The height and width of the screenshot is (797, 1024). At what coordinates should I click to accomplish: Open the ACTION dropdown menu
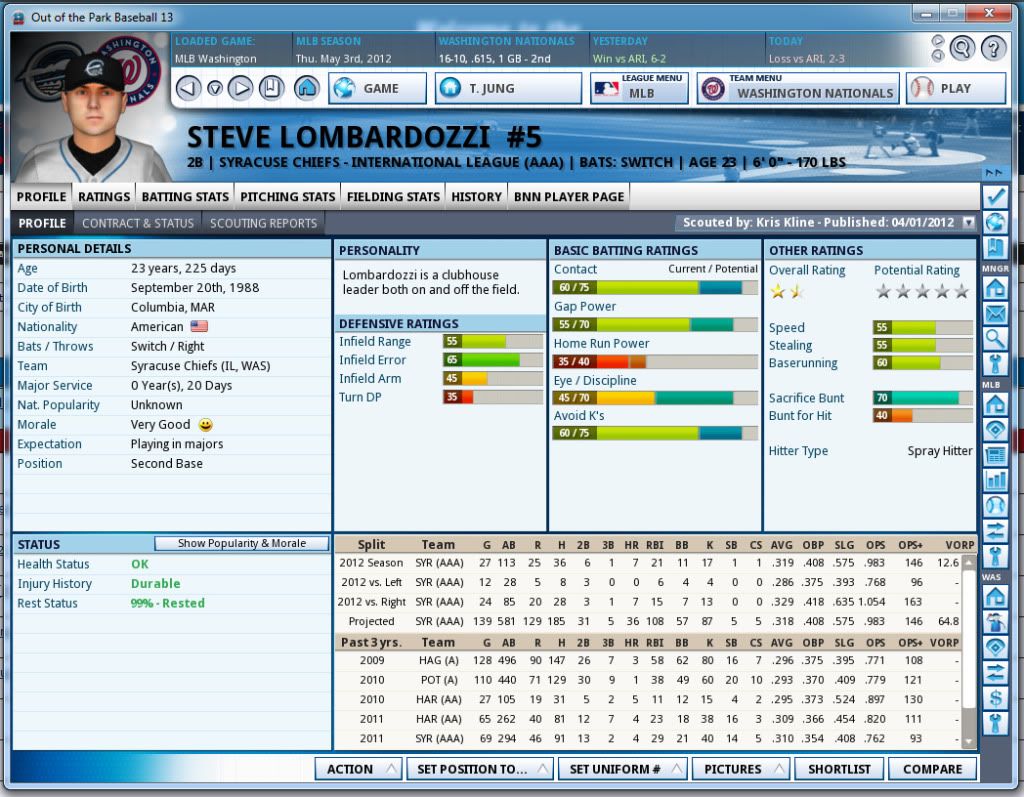358,769
